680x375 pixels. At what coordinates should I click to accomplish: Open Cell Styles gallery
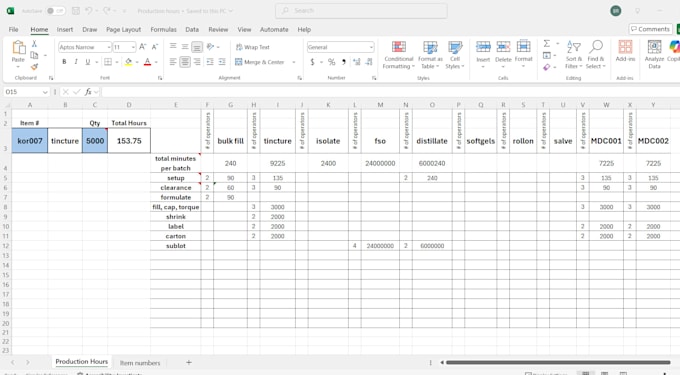(x=455, y=55)
